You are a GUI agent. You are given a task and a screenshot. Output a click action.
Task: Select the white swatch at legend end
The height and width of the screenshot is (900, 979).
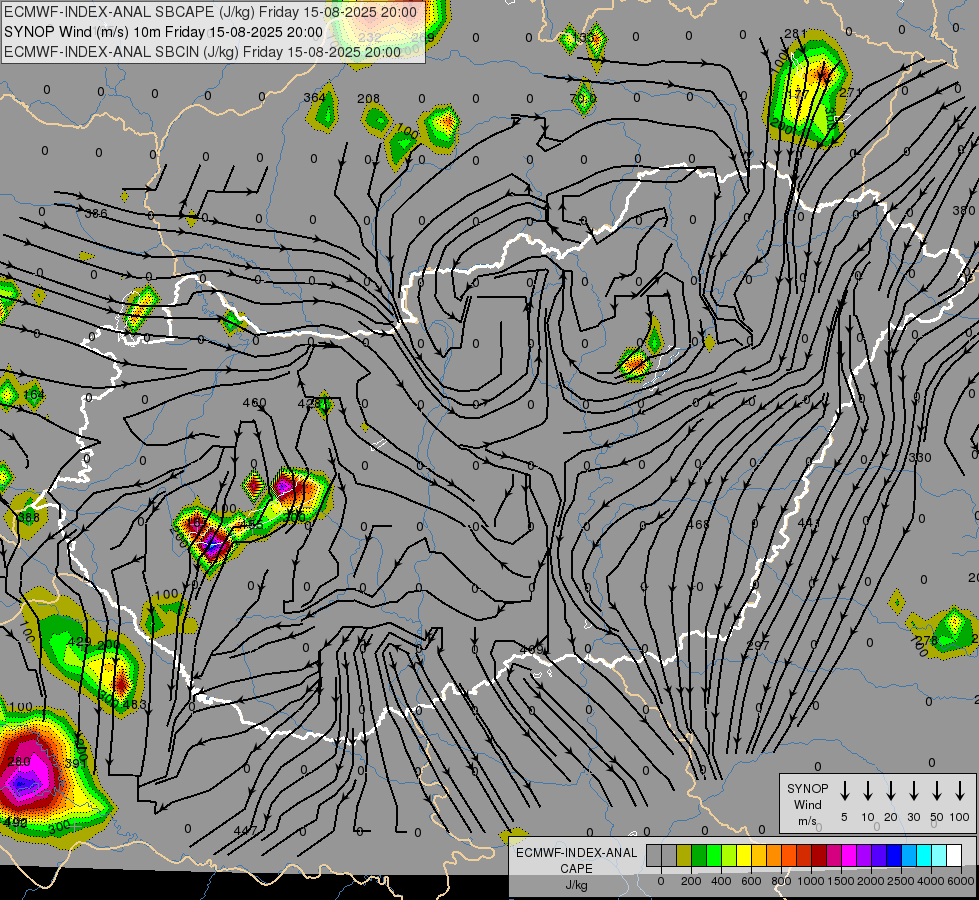click(953, 855)
